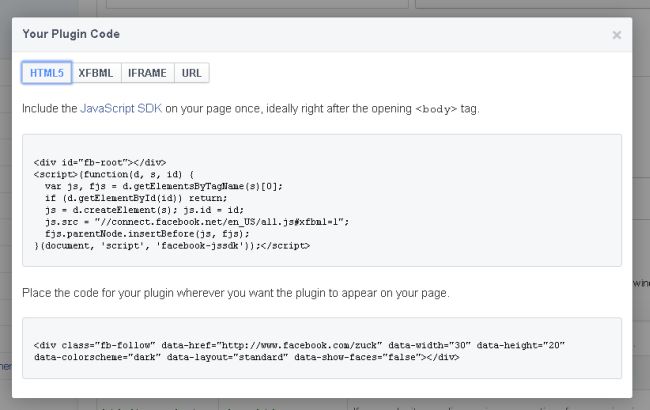Click the <body> tag text
This screenshot has height=410, width=650.
coord(437,108)
